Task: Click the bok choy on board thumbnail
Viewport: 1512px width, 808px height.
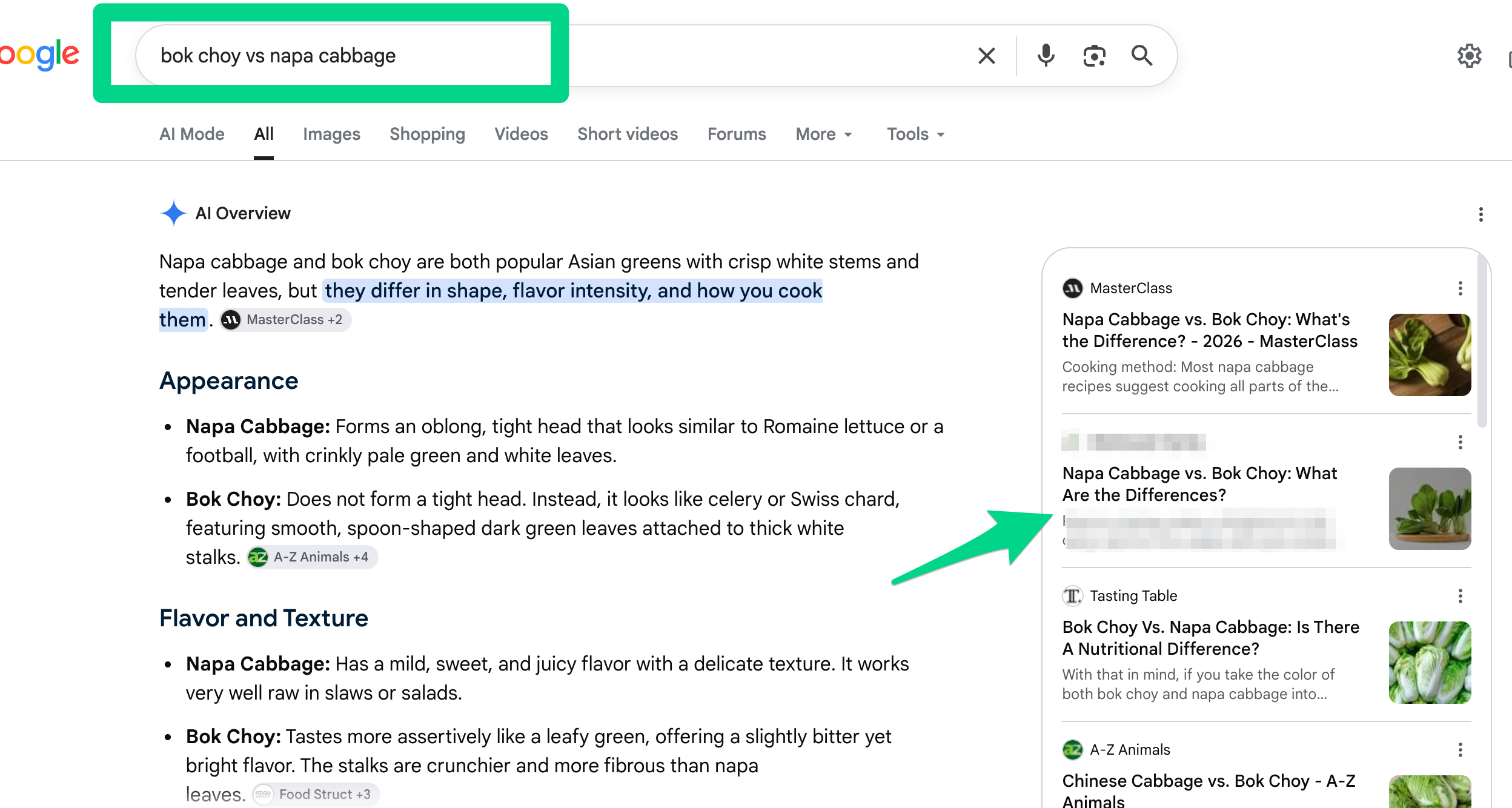Action: (1430, 509)
